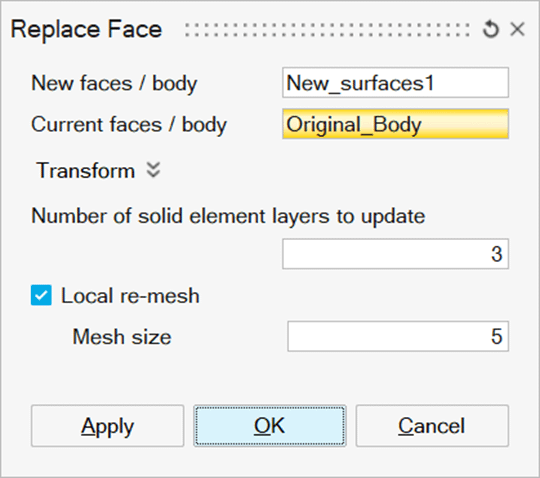Select the New faces / body field
The width and height of the screenshot is (540, 478).
pos(395,83)
